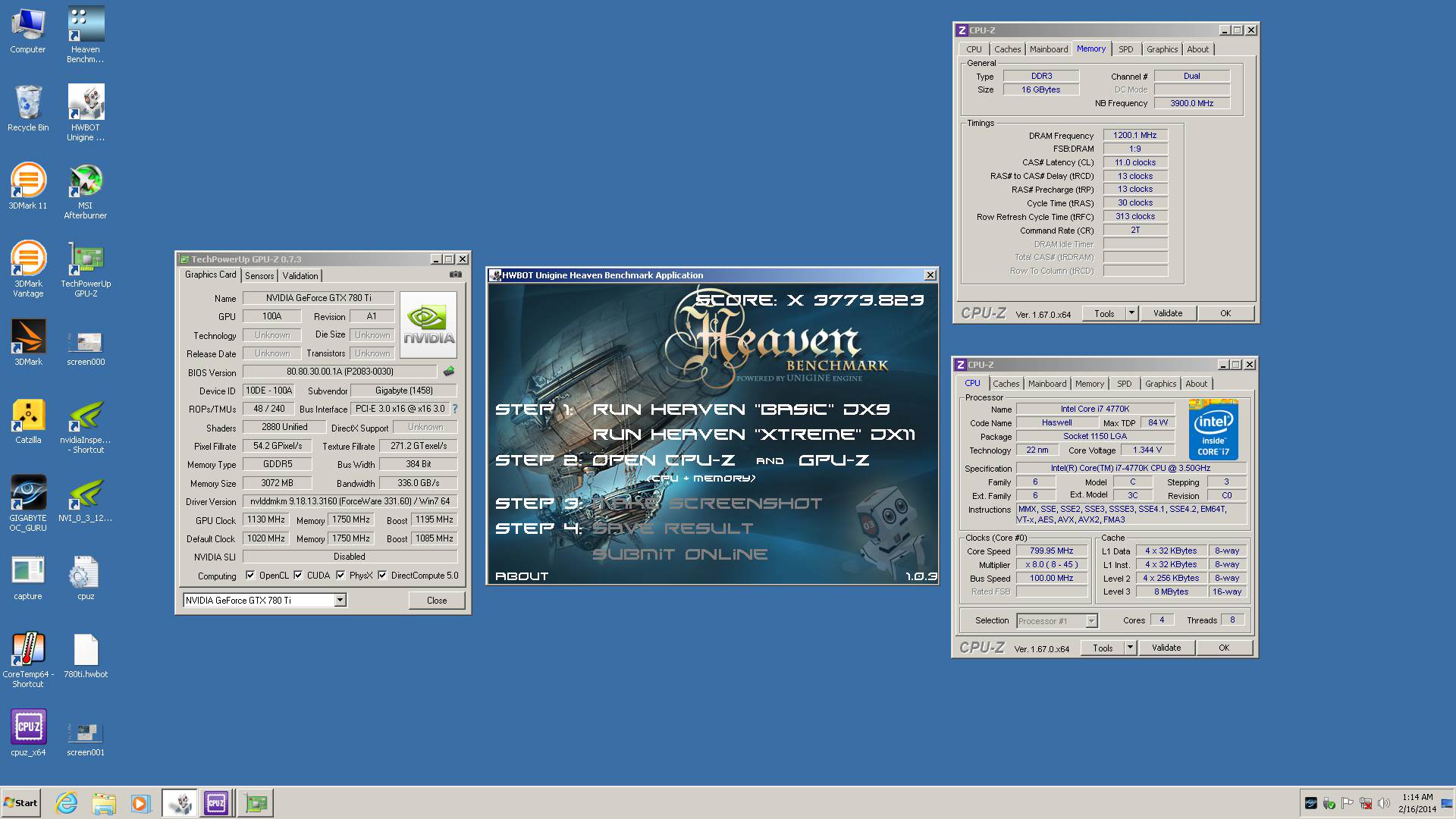Open the NVI_0_3_12 shortcut

(x=86, y=499)
